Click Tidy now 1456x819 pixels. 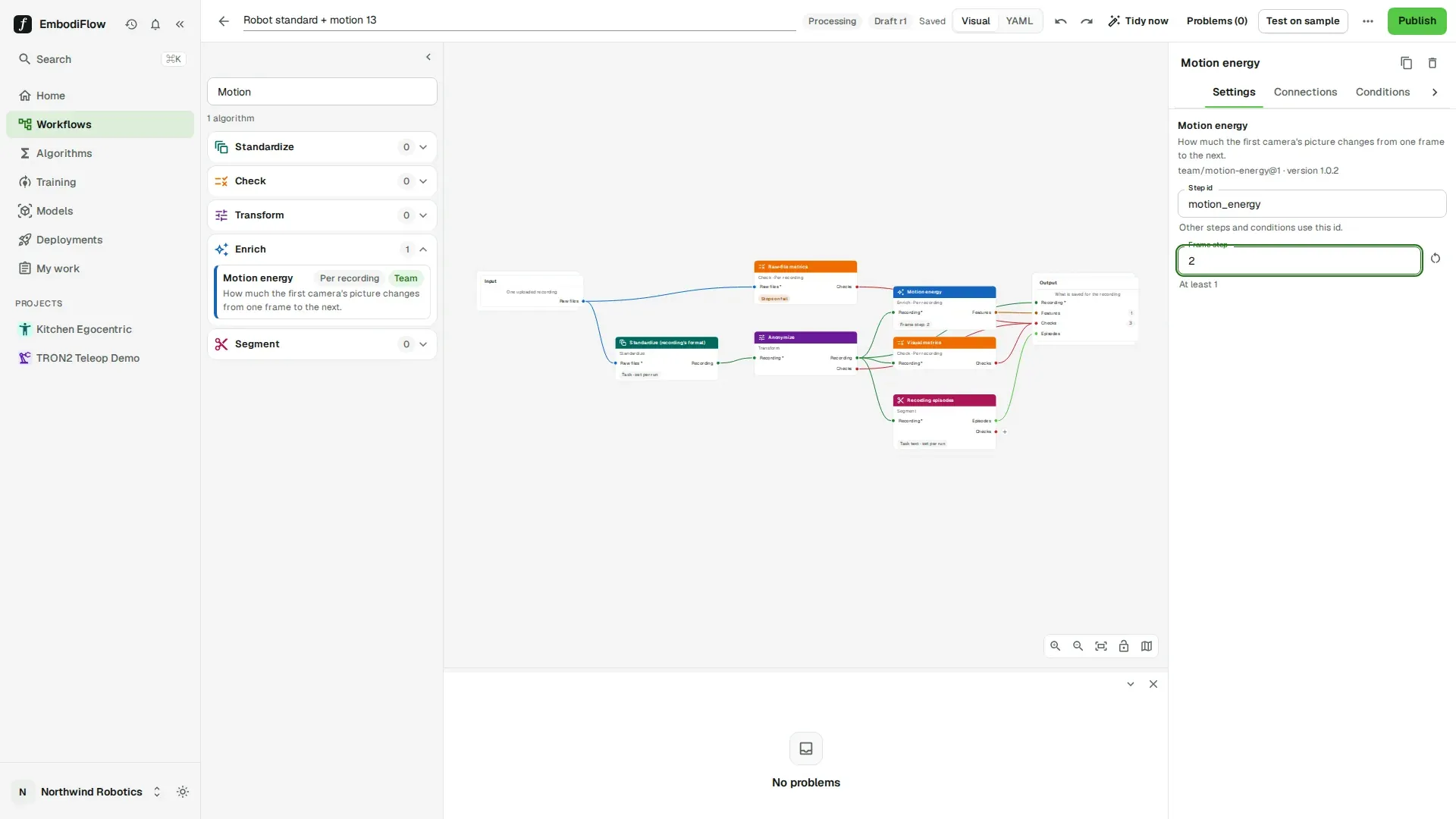[1138, 21]
